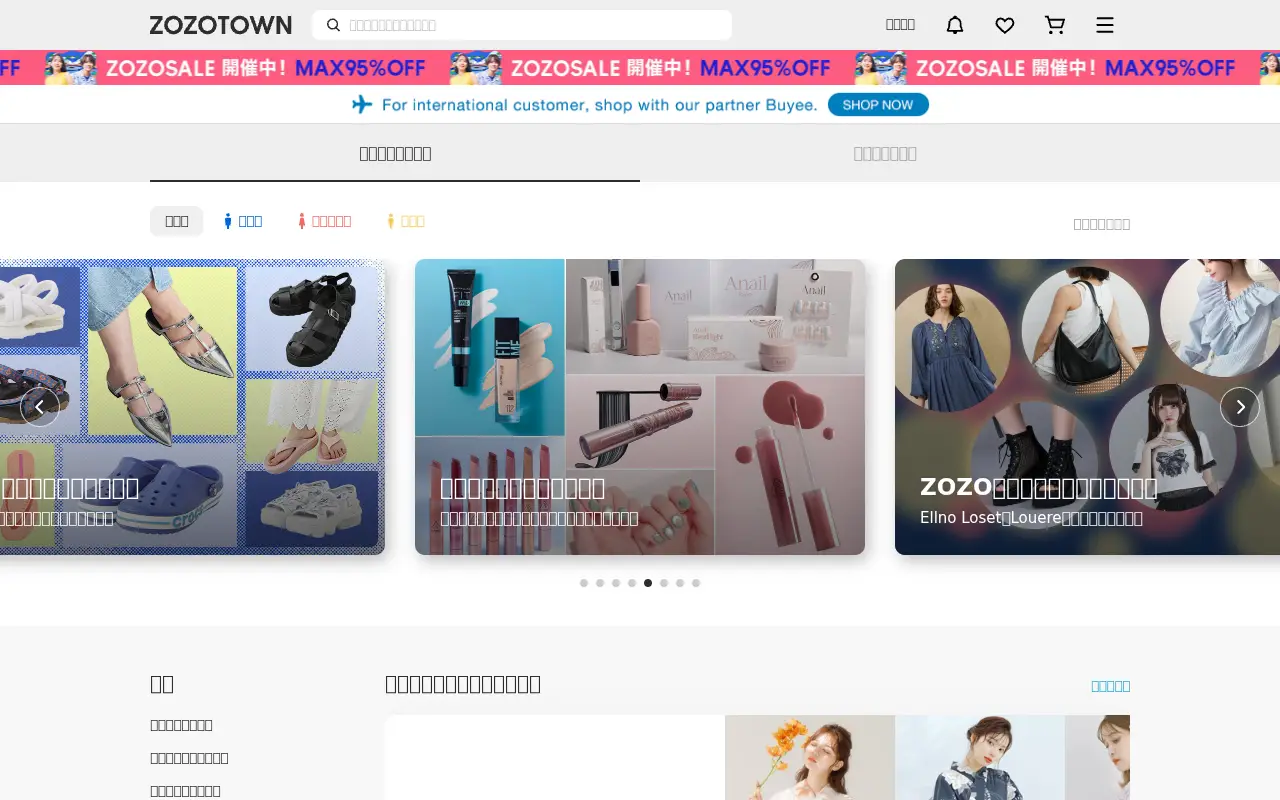Screen dimensions: 1280x800
Task: Open thumbnail of woman in navy floral top
Action: 980,757
